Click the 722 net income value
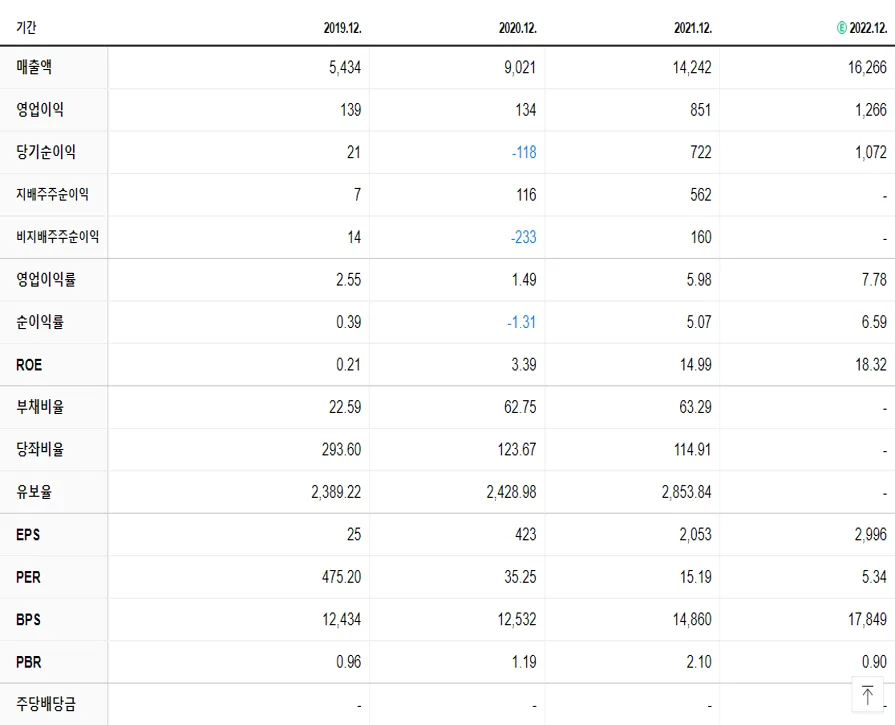This screenshot has height=725, width=895. (x=700, y=152)
